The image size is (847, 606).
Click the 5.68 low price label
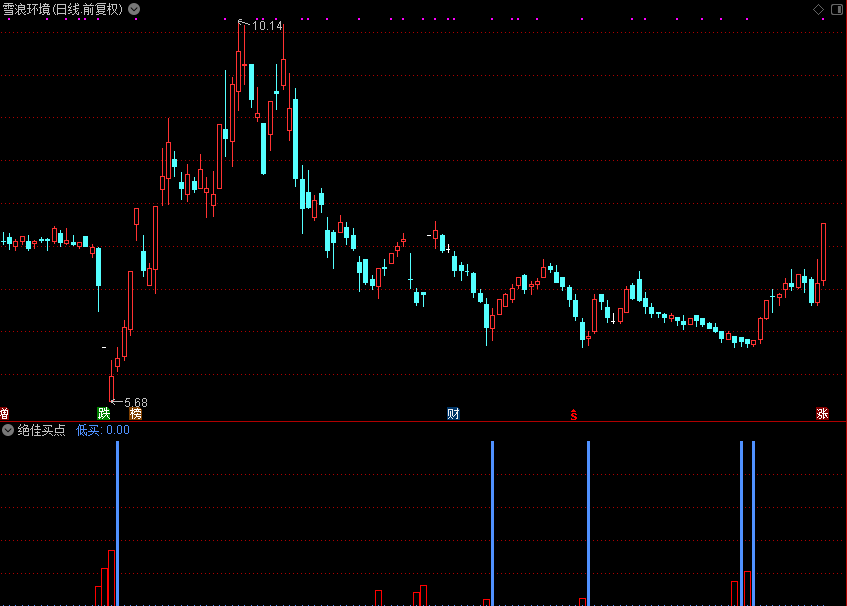click(x=136, y=402)
